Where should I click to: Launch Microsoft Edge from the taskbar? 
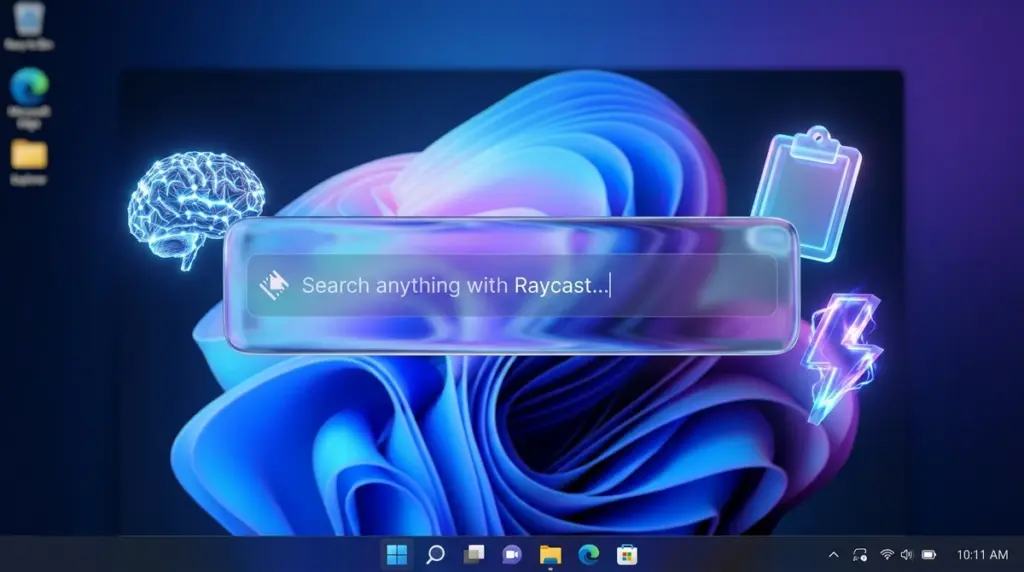pyautogui.click(x=588, y=554)
